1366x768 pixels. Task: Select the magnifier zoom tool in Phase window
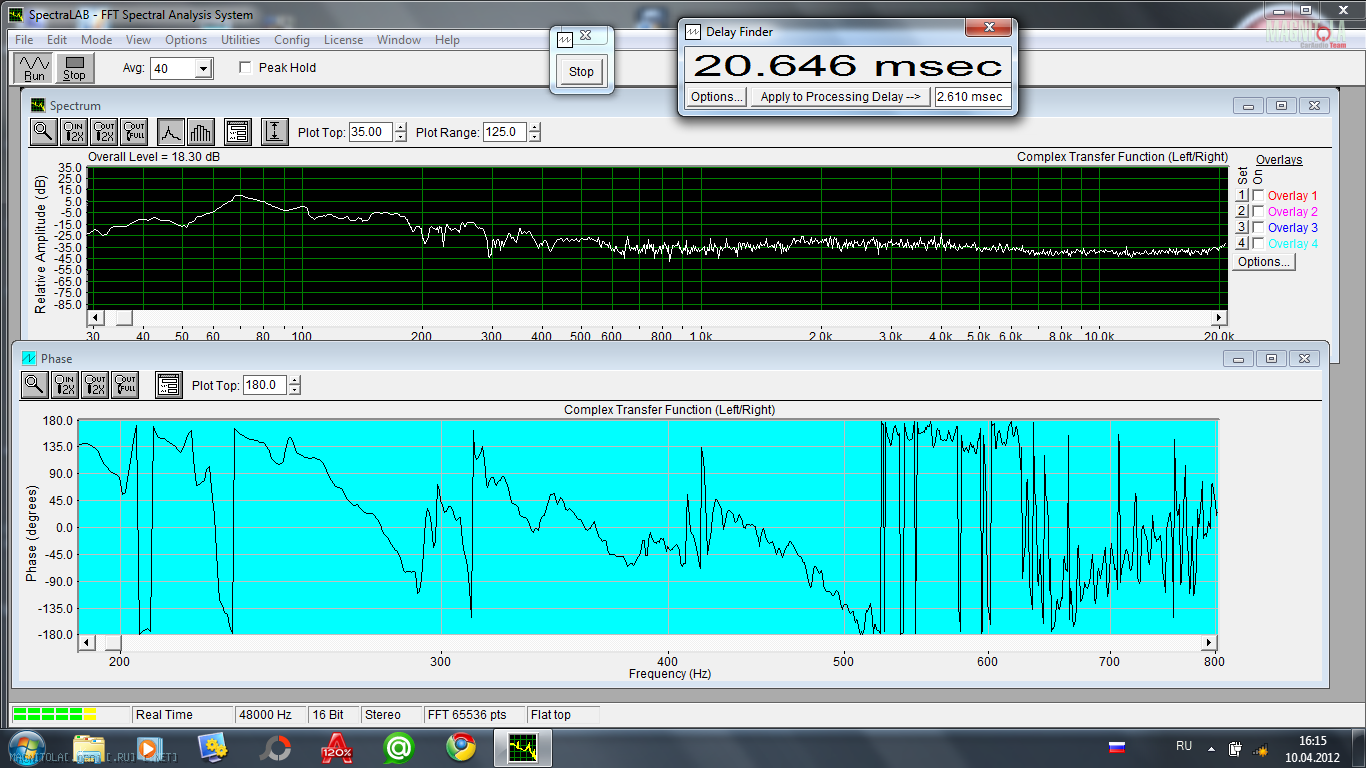35,384
